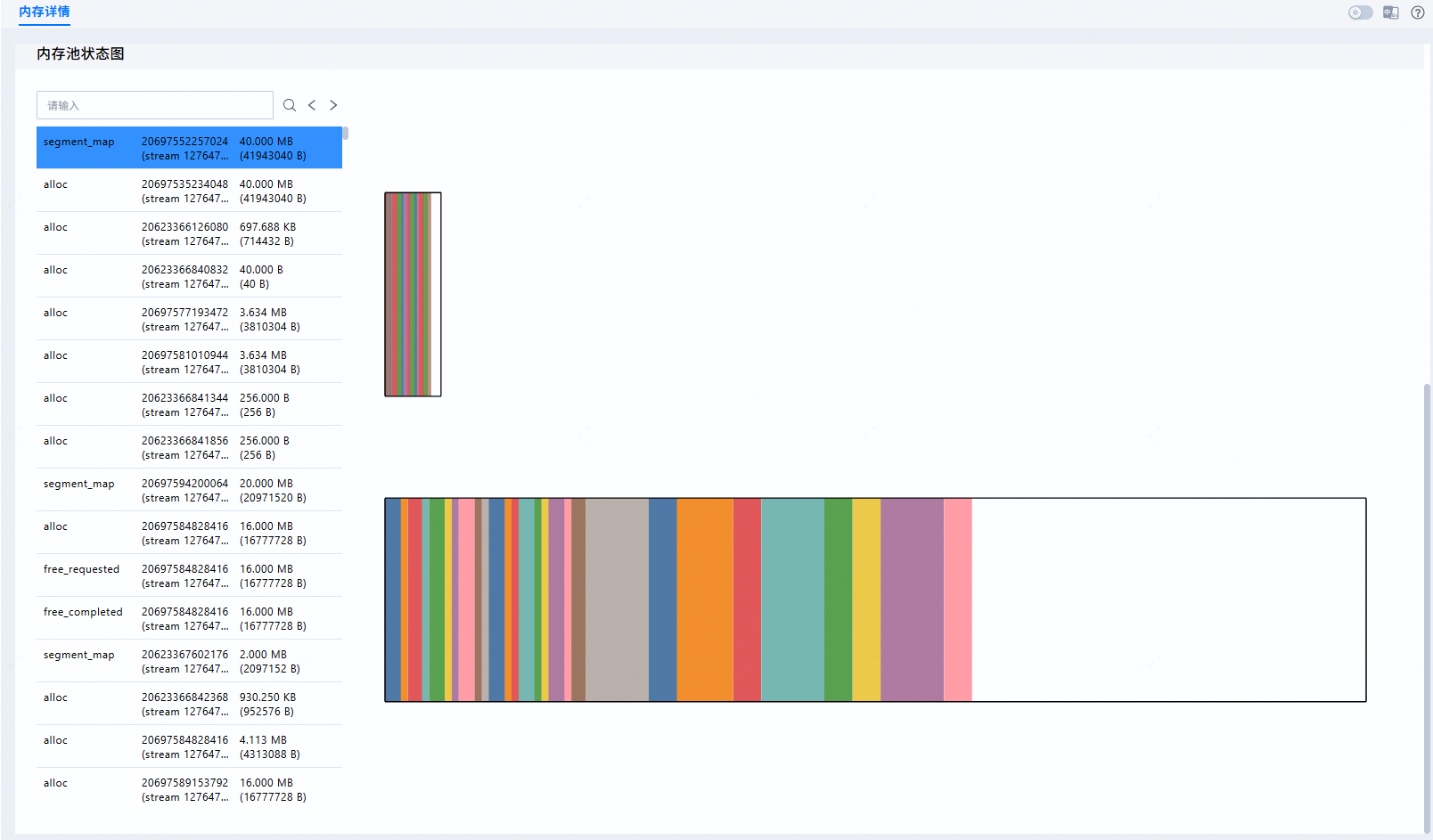Click the yellow block beside the mauve block
This screenshot has height=840, width=1433.
[x=866, y=599]
